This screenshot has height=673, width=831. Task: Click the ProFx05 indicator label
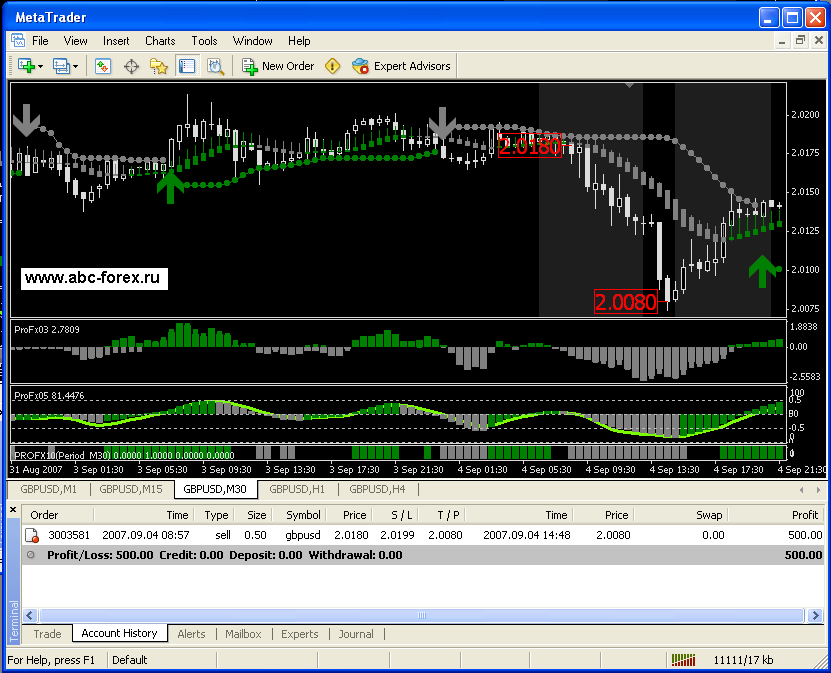click(x=49, y=395)
